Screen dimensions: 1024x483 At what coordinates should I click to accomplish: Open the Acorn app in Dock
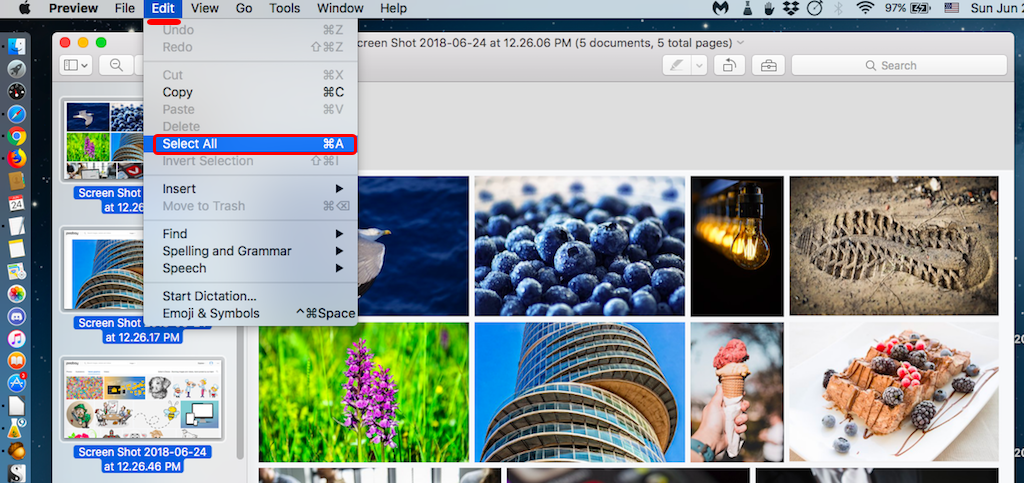[x=17, y=450]
